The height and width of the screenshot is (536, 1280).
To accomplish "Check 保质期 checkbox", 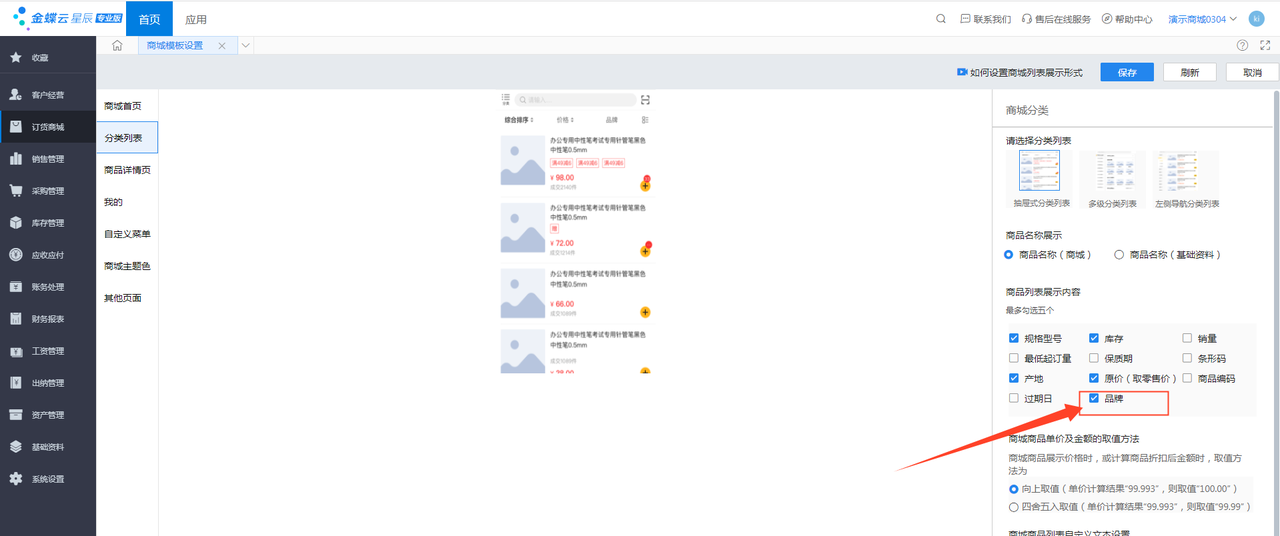I will tap(1094, 358).
